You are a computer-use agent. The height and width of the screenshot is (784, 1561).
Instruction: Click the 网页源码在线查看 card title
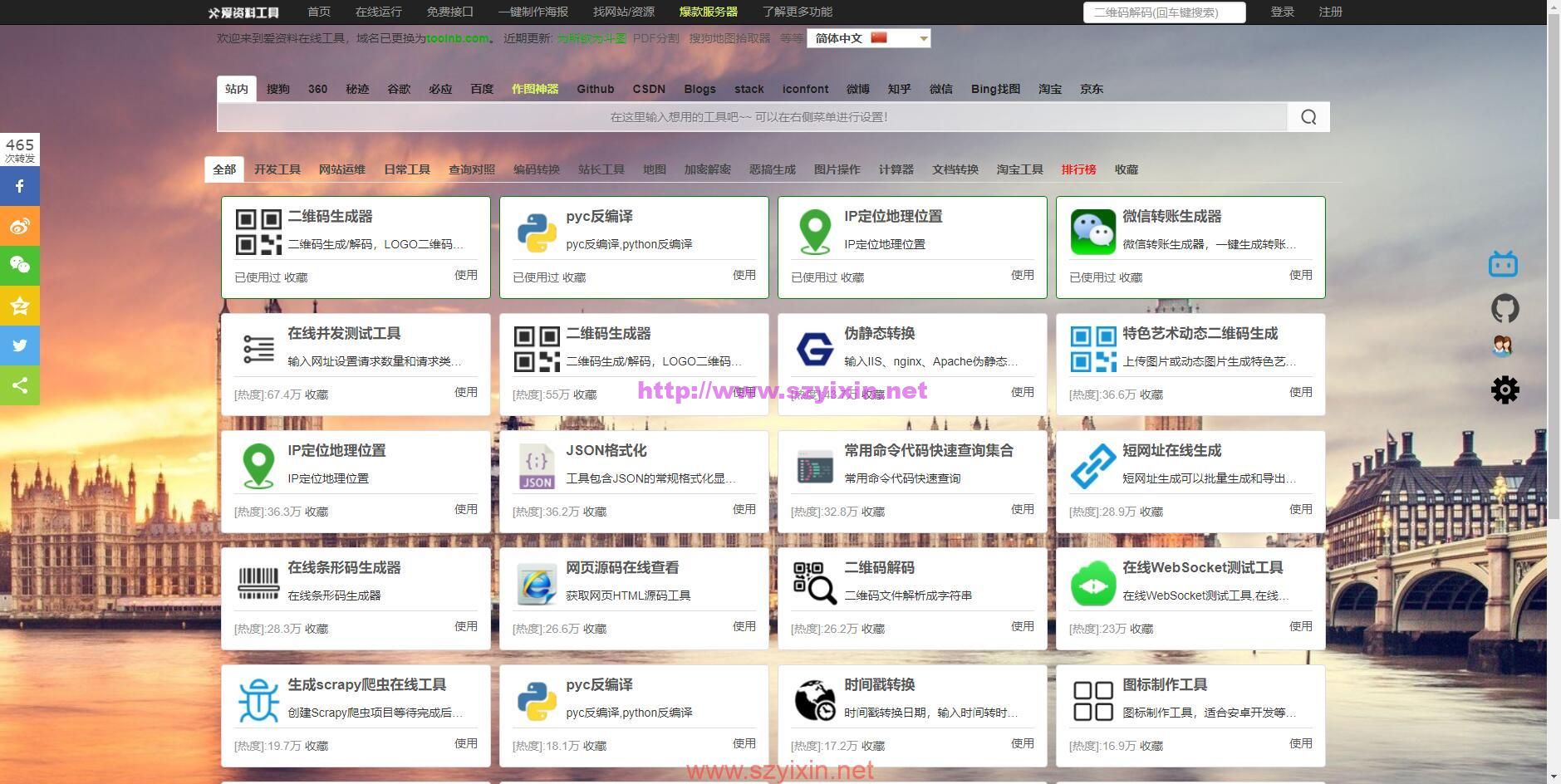[x=622, y=567]
